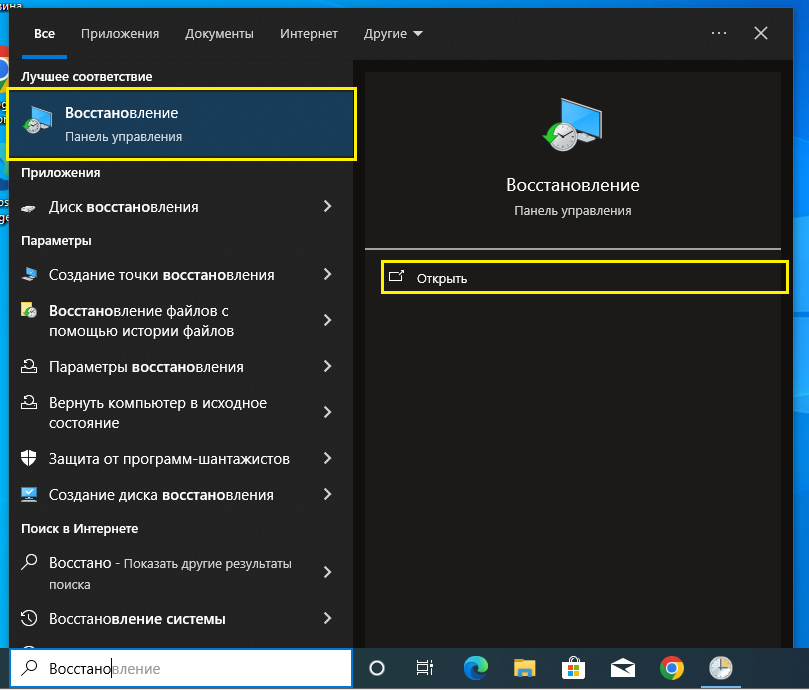Click the Восстановление icon in best match

(x=38, y=120)
